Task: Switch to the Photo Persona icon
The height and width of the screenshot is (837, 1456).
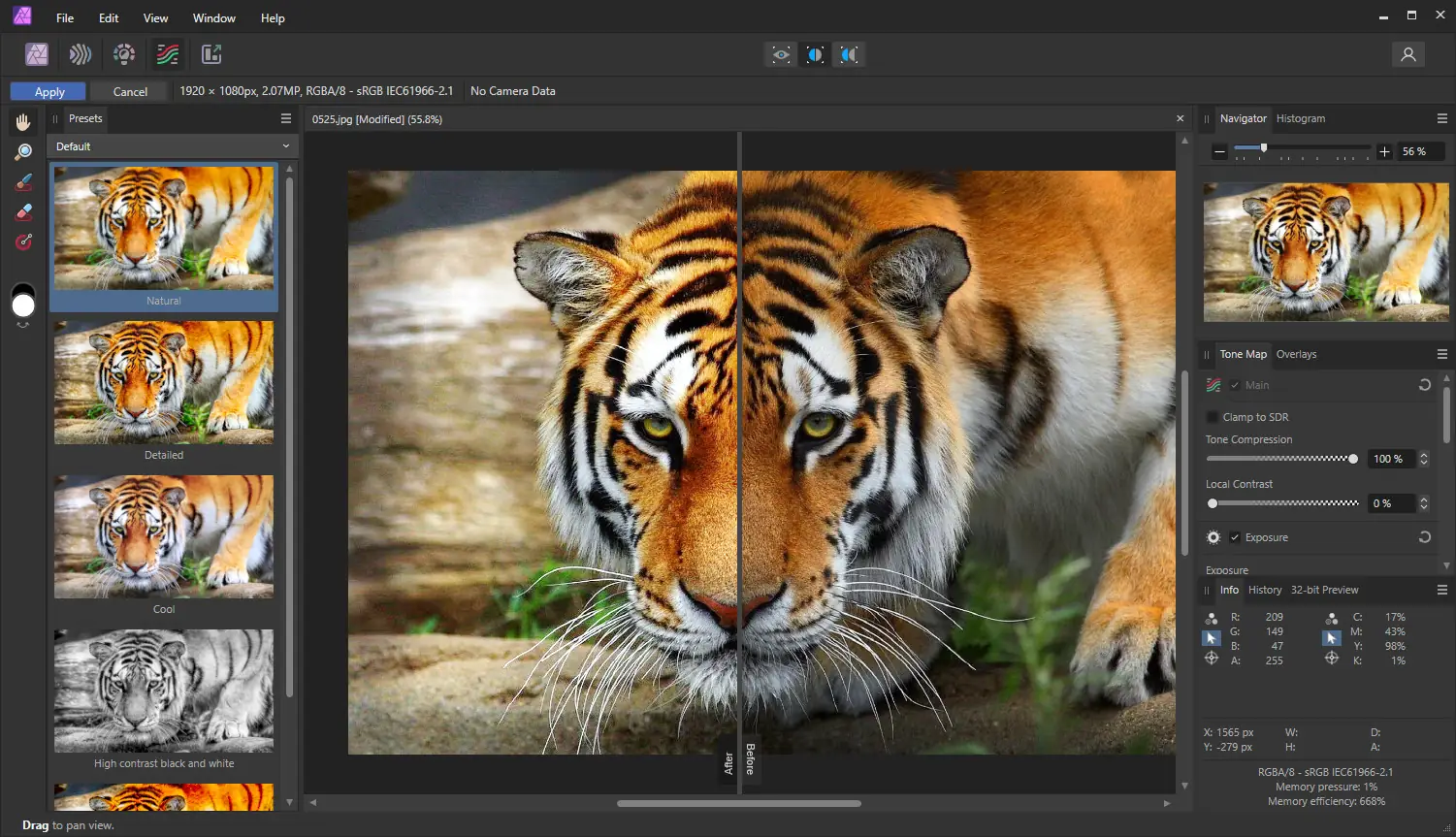Action: (37, 54)
